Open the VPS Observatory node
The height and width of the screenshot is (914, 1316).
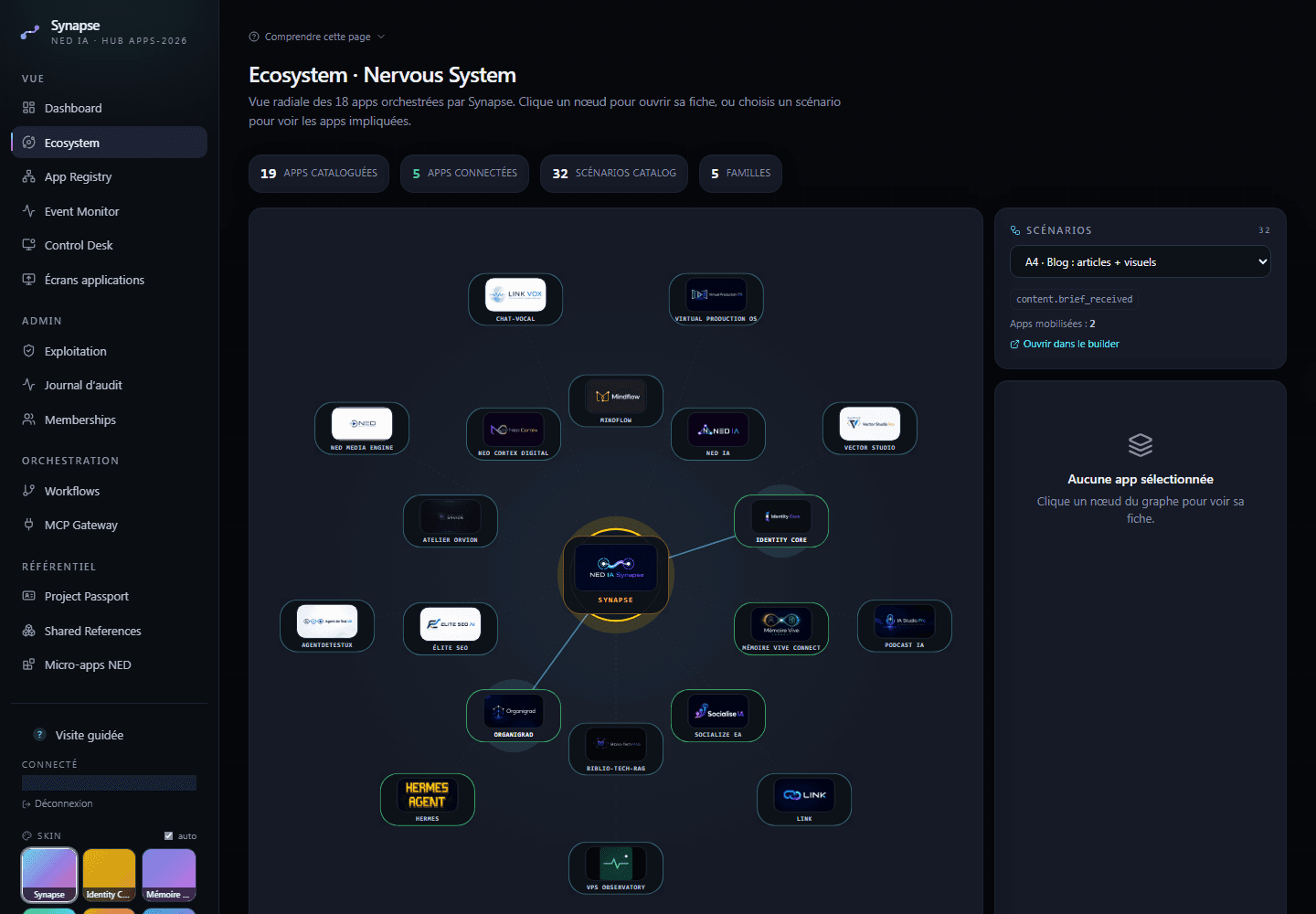click(616, 867)
